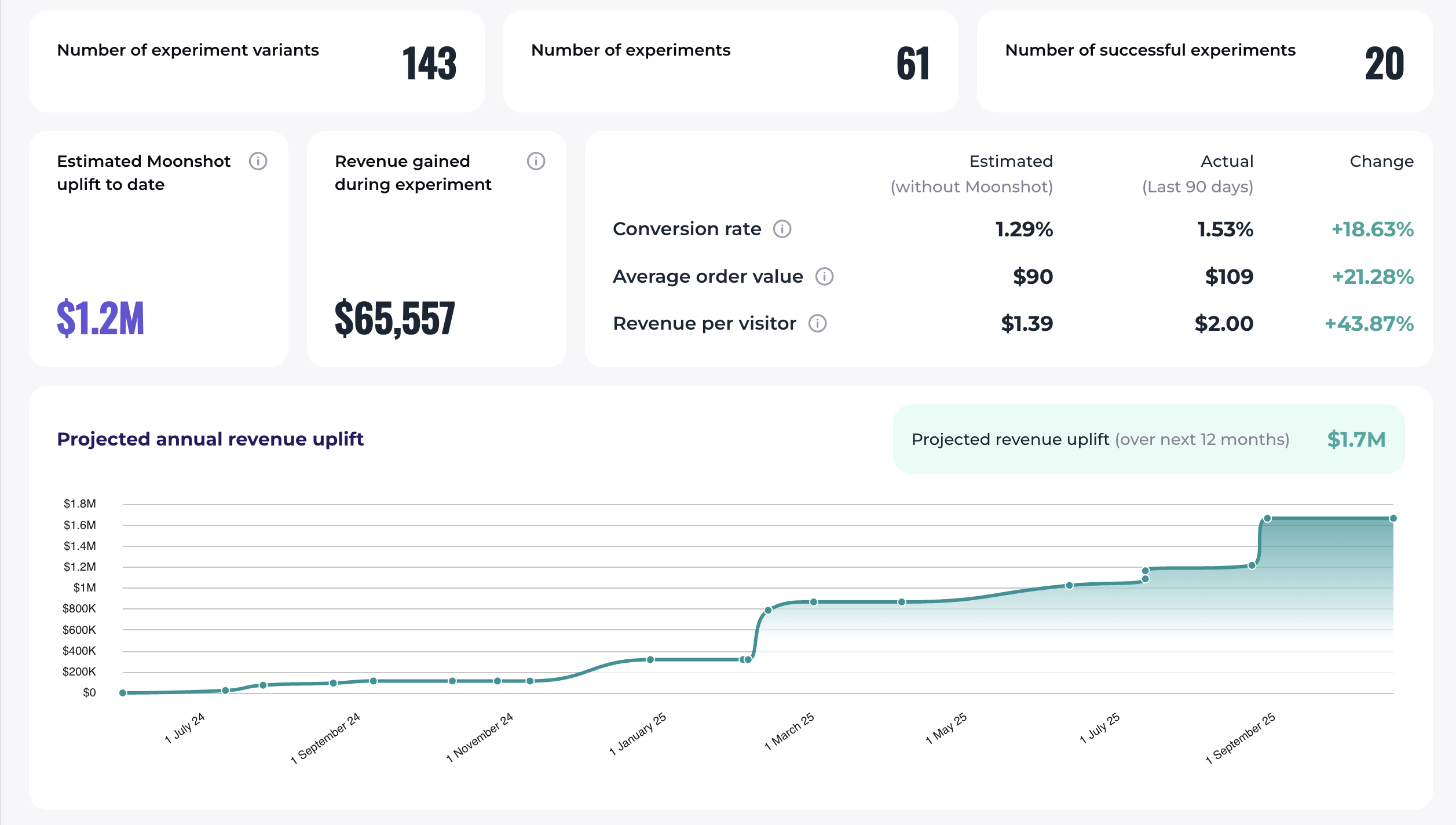Screen dimensions: 1456x825
Task: Click info icon beside Estimated Moonshot uplift
Action: 258,161
